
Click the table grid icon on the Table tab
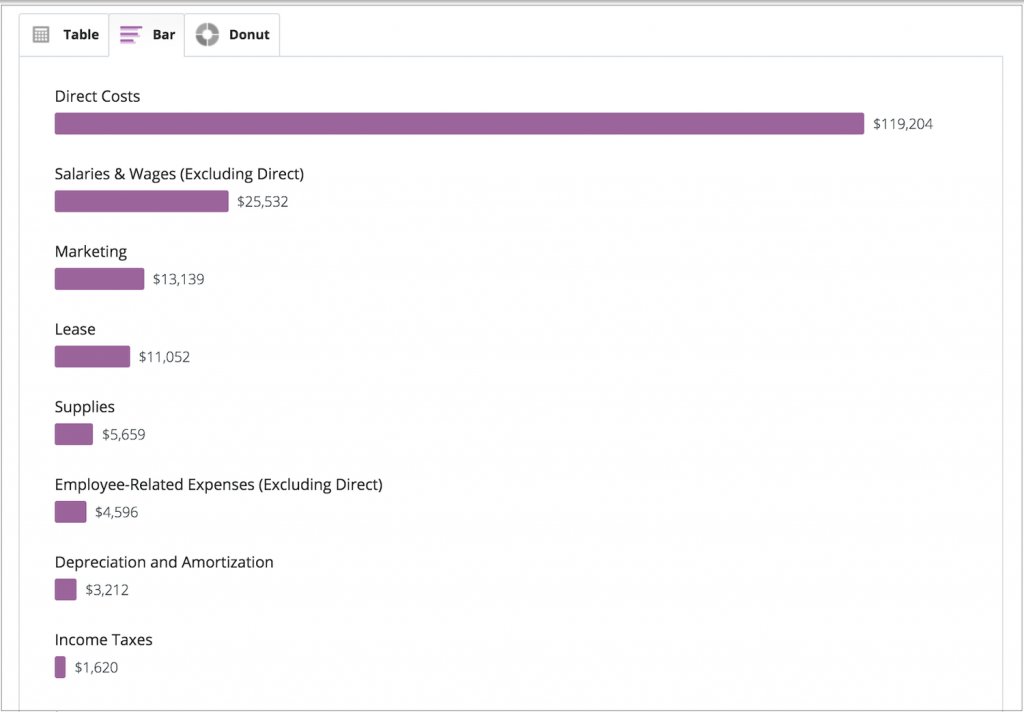(40, 34)
